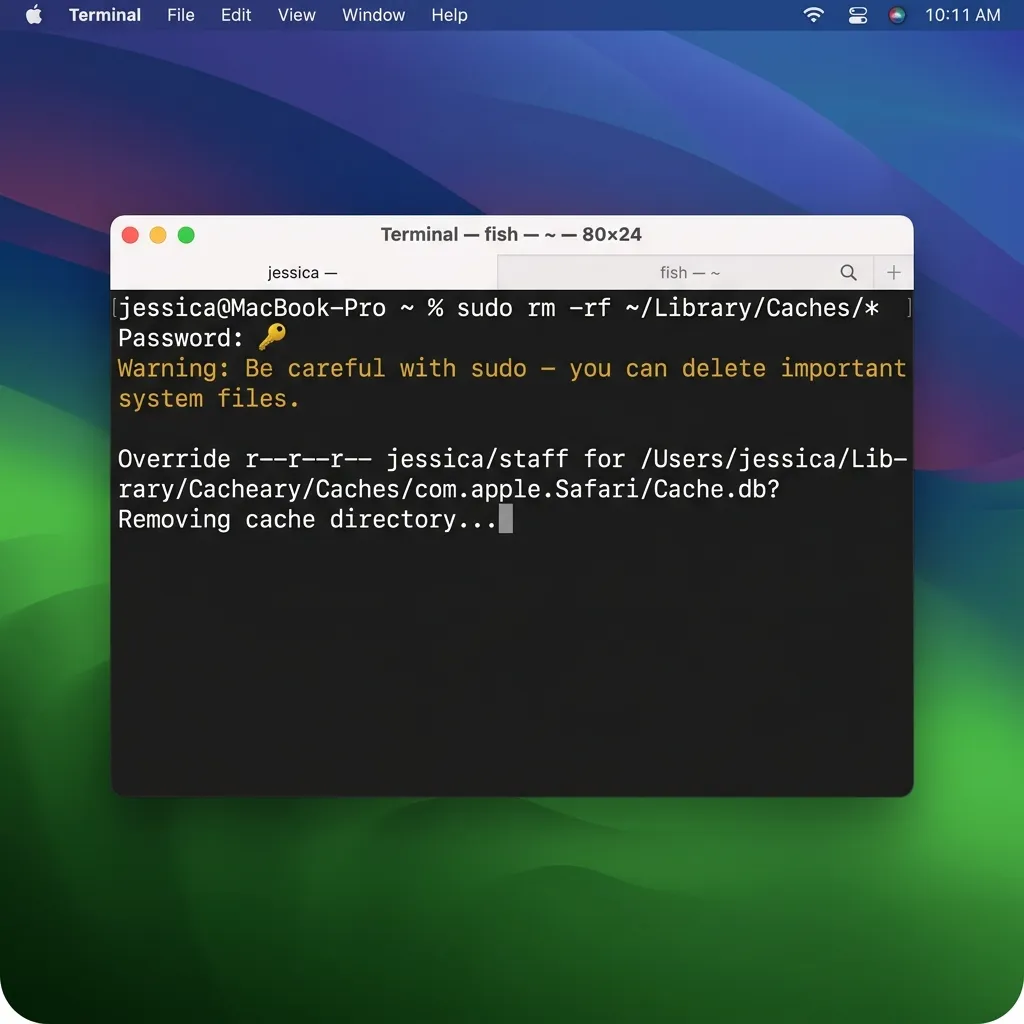Minimize the Terminal window with the yellow button
This screenshot has height=1024, width=1024.
point(158,235)
